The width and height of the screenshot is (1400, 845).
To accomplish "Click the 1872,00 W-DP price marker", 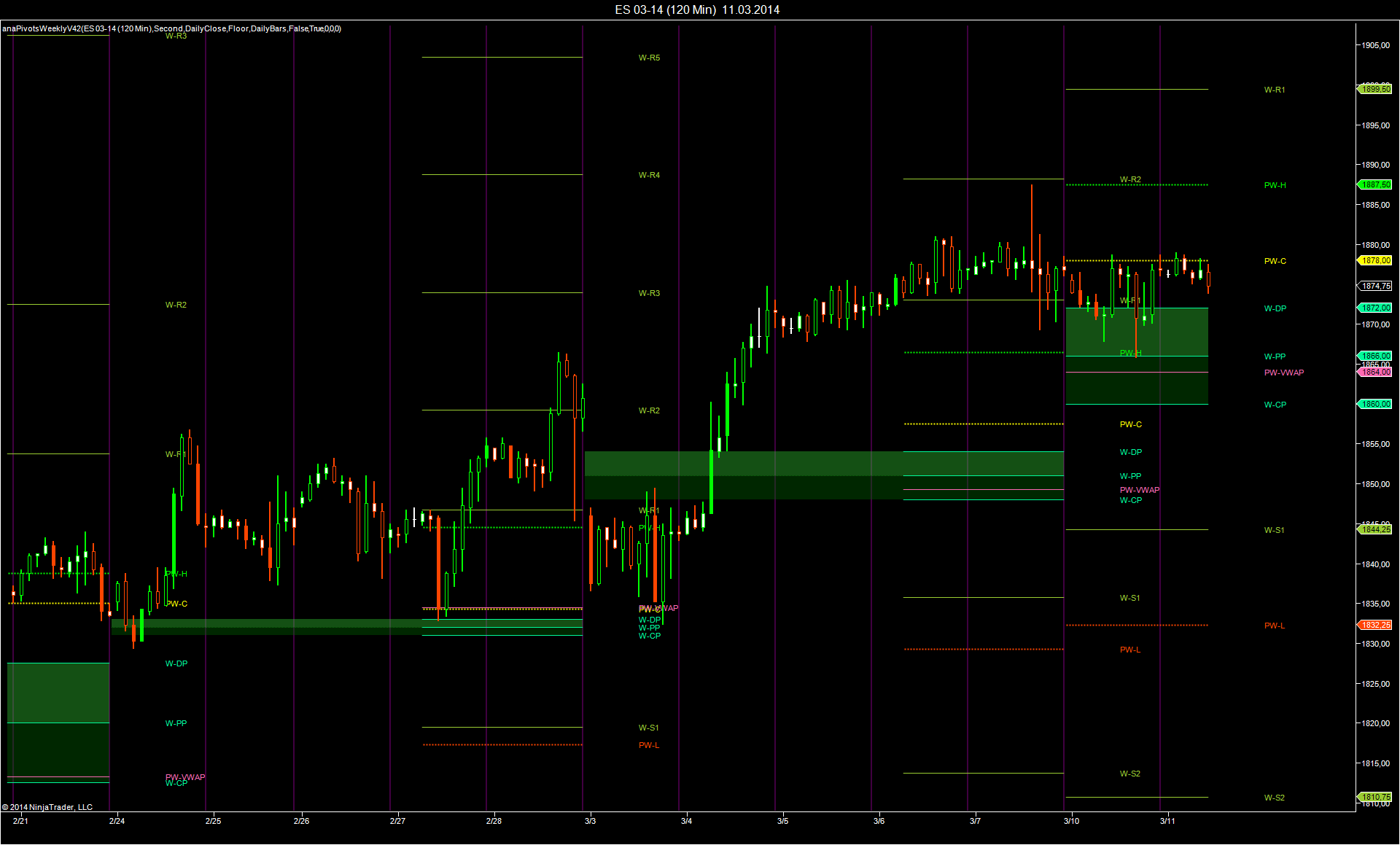I will point(1376,308).
